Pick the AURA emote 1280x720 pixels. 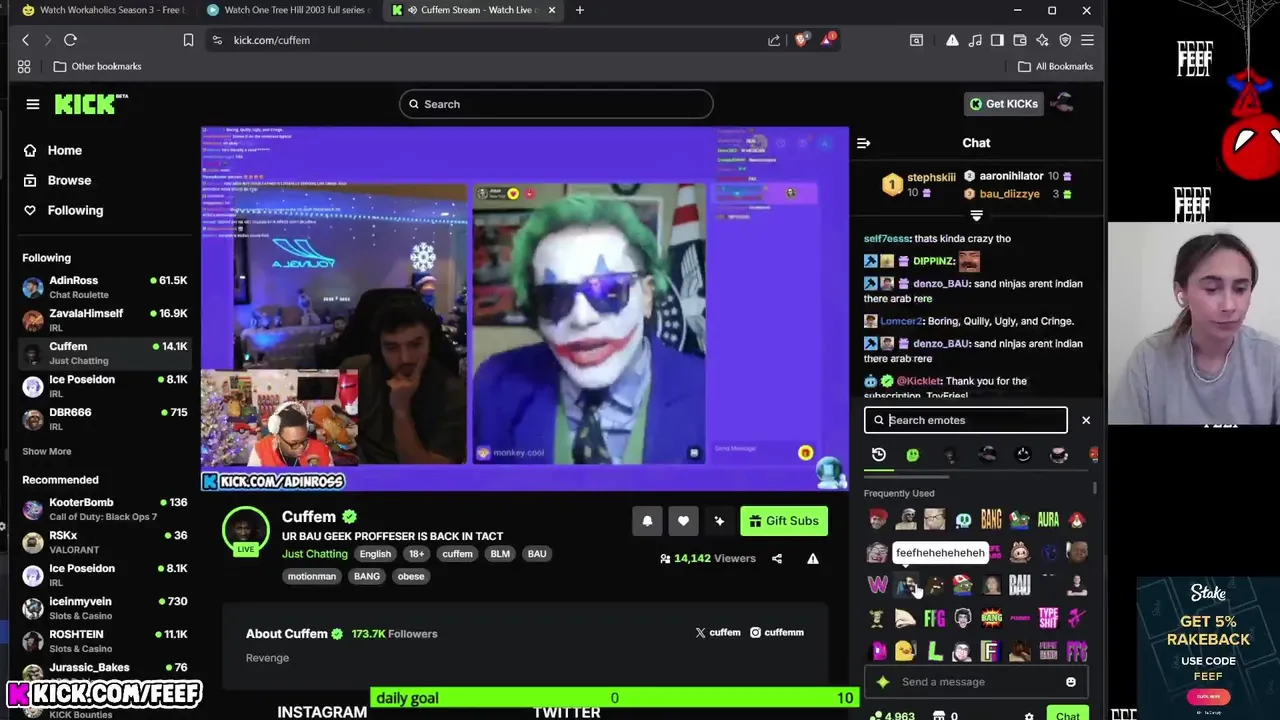click(x=1048, y=520)
